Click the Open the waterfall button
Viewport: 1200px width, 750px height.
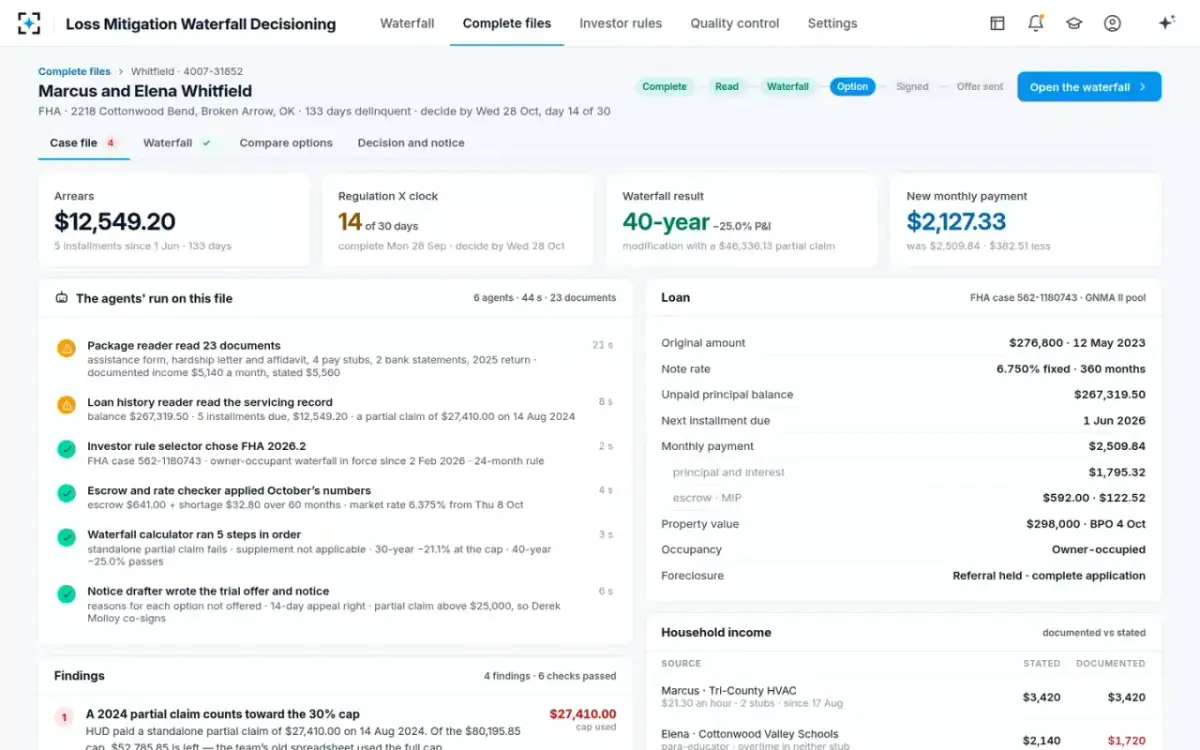(x=1089, y=87)
